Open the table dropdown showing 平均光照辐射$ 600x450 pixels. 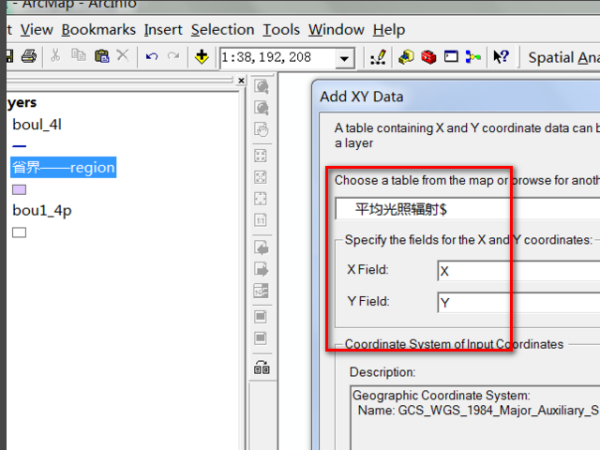(x=468, y=209)
